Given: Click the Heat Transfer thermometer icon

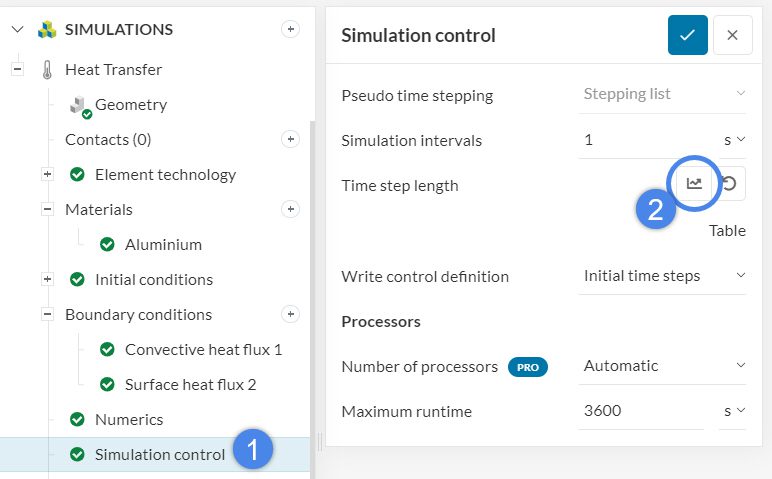Looking at the screenshot, I should tap(47, 70).
